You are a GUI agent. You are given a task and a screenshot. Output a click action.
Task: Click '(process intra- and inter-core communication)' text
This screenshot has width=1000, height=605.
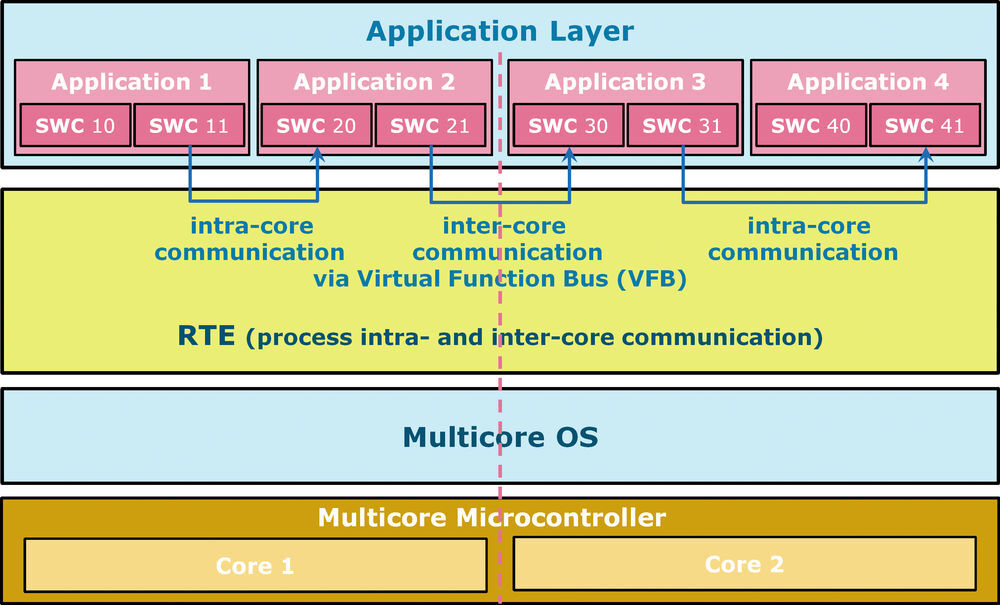pos(534,337)
